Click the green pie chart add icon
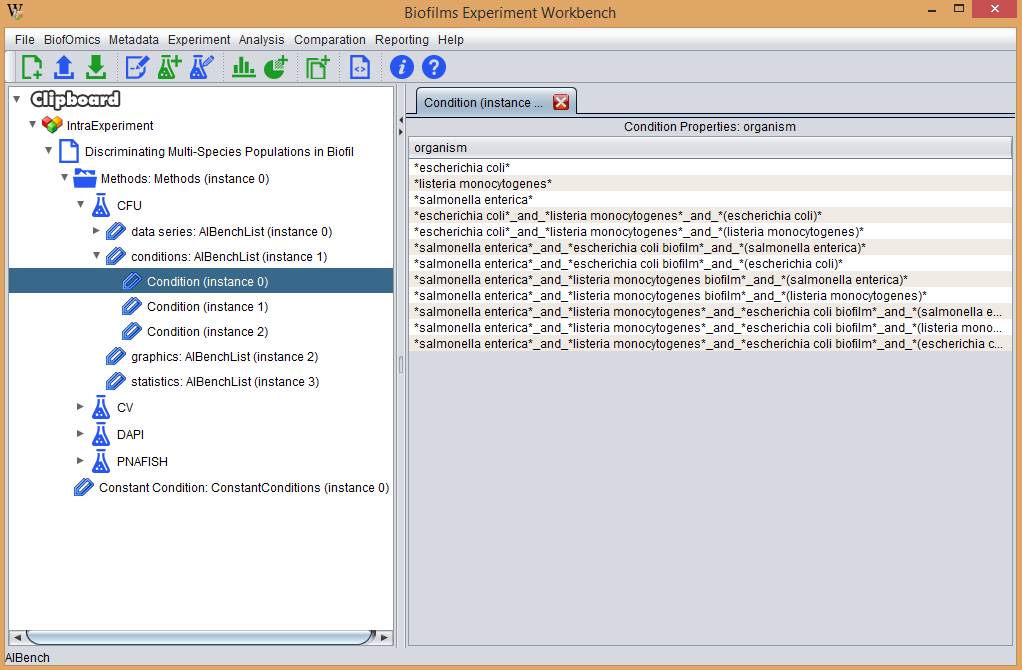 [x=276, y=67]
